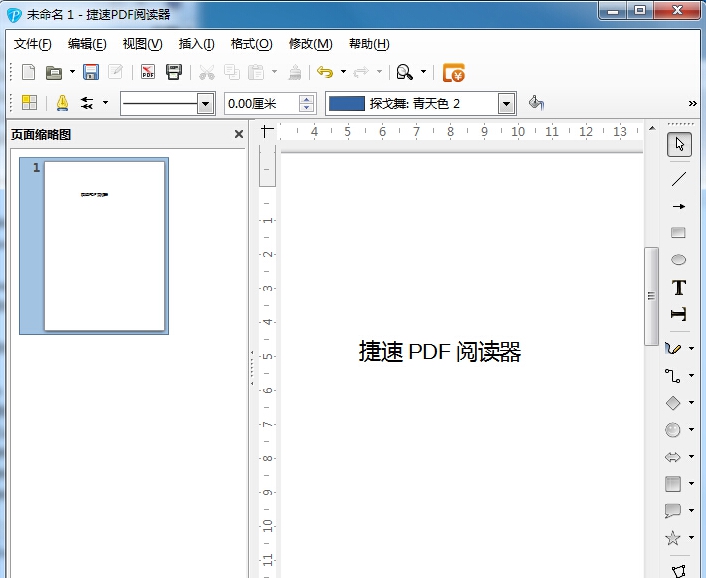Select the callout speech bubble tool
The image size is (706, 578).
coord(673,510)
